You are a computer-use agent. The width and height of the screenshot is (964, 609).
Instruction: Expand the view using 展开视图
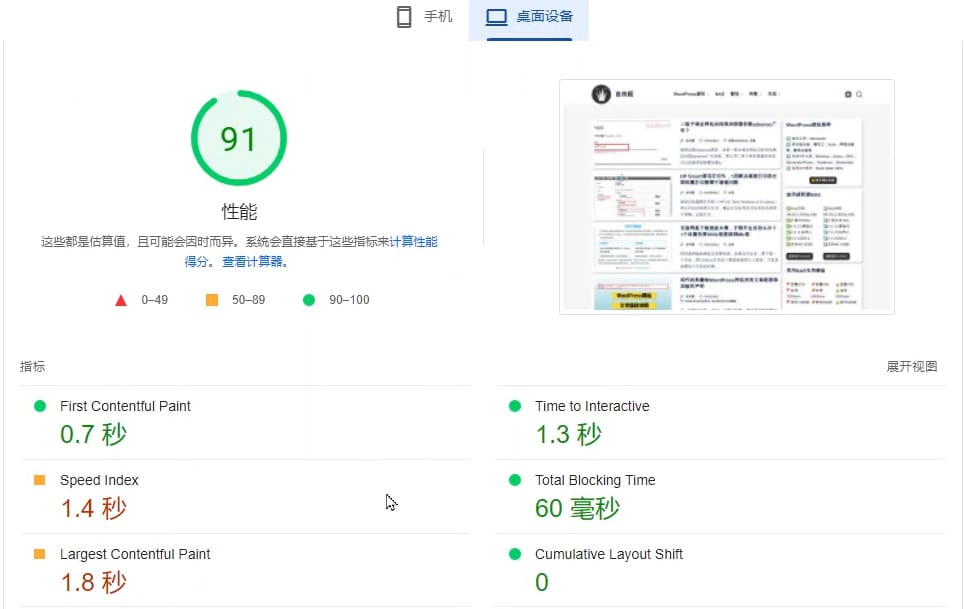tap(911, 366)
